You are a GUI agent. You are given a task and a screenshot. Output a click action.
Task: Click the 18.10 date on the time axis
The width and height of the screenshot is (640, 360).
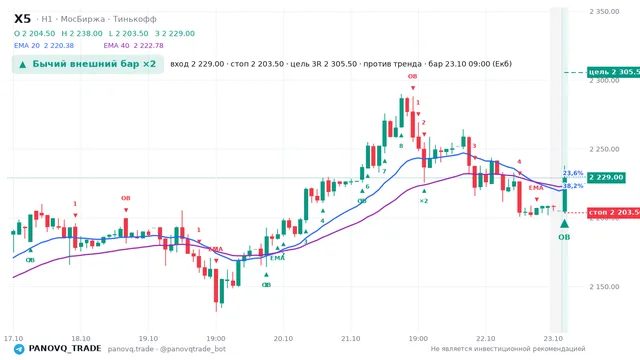tap(81, 338)
